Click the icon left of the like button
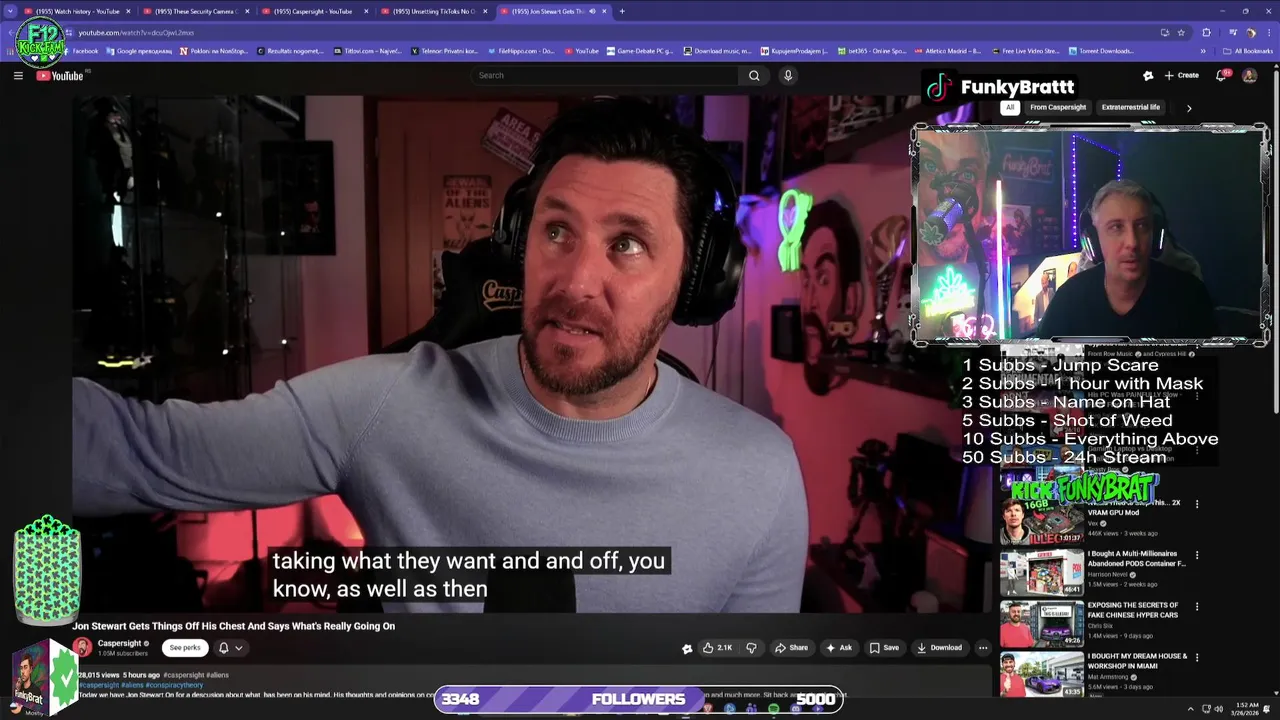 tap(687, 648)
